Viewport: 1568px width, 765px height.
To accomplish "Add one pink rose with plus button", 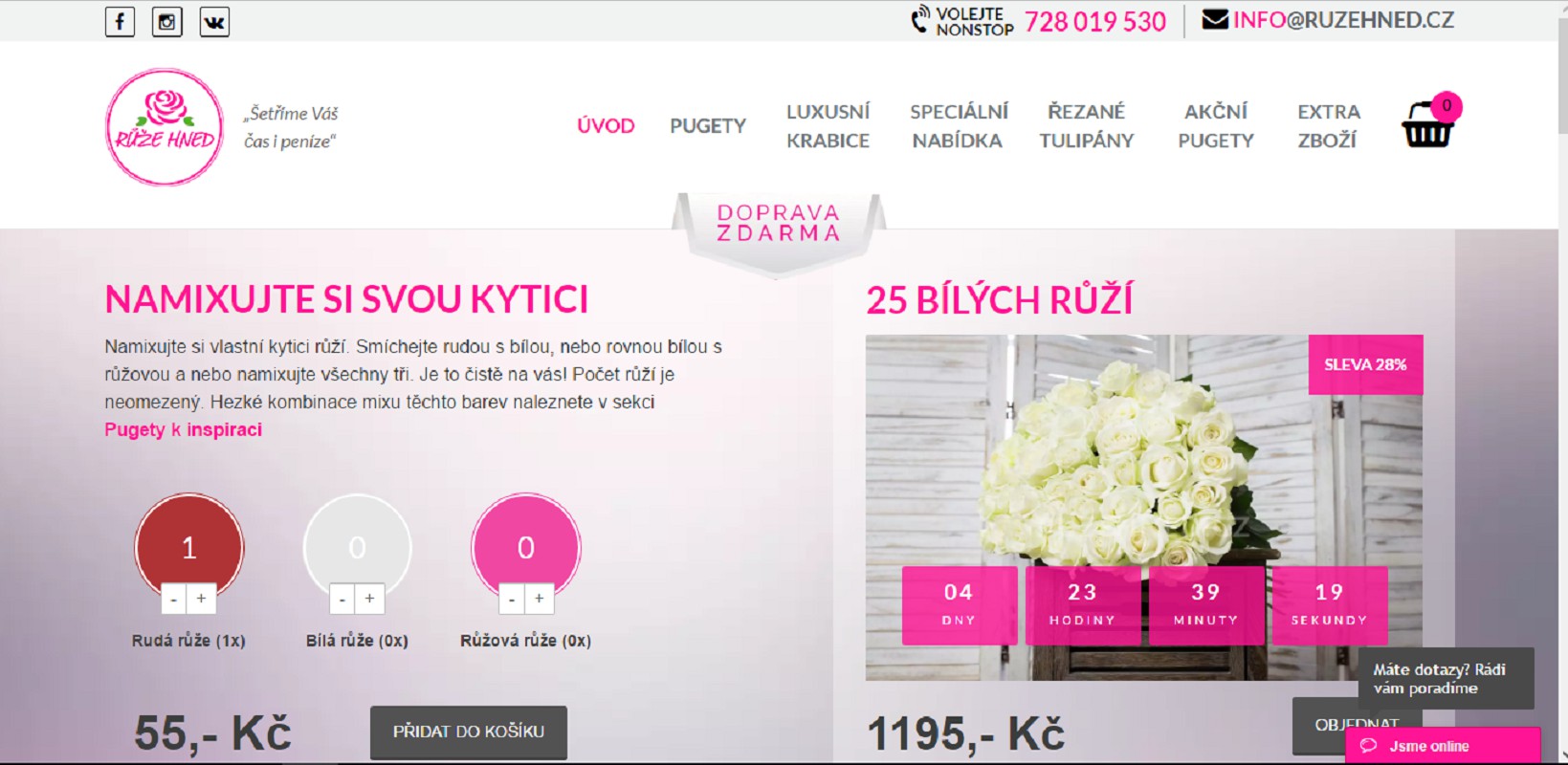I will (540, 599).
